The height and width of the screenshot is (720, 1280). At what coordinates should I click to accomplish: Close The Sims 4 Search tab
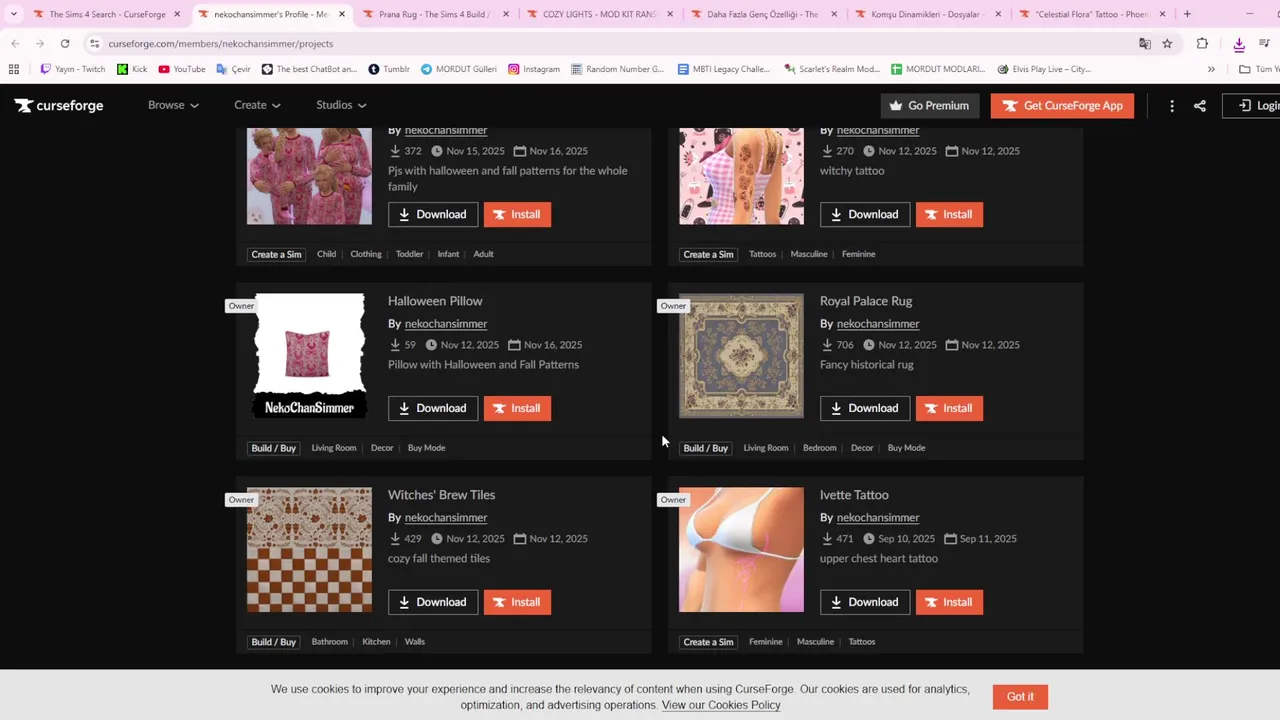[x=177, y=14]
